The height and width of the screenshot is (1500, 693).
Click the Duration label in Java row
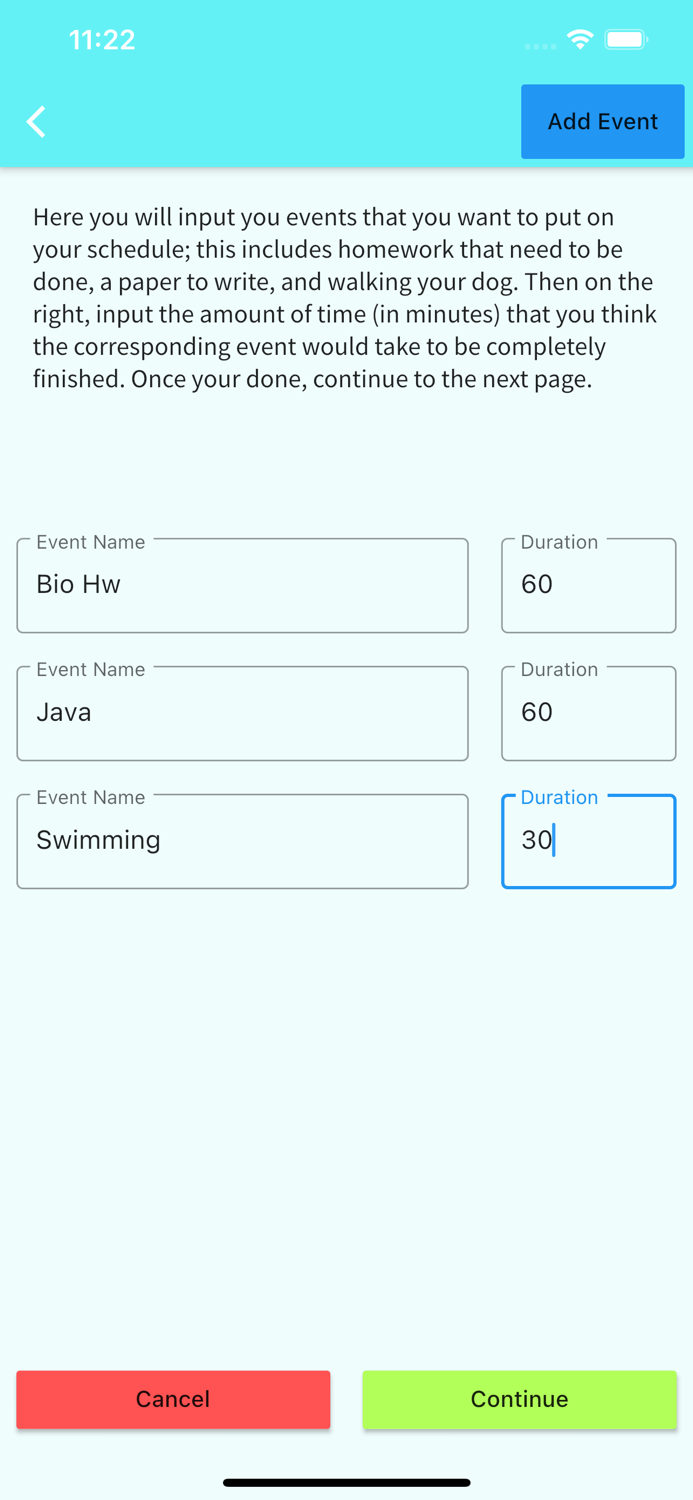click(559, 670)
